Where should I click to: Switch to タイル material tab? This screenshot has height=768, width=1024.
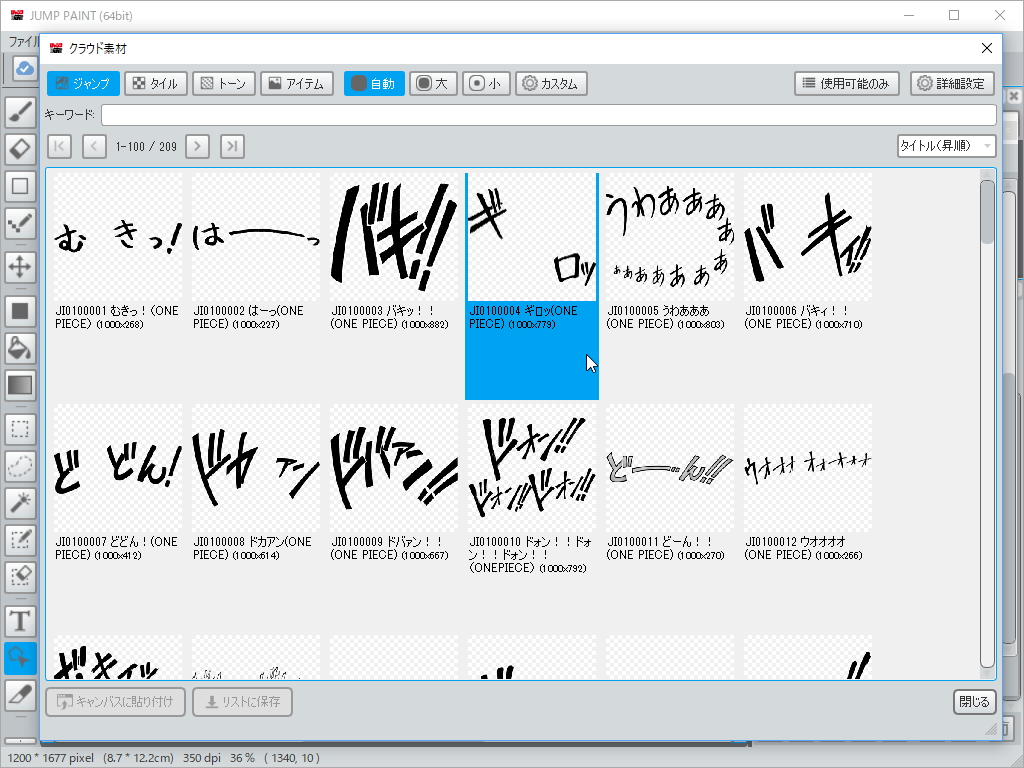click(156, 84)
